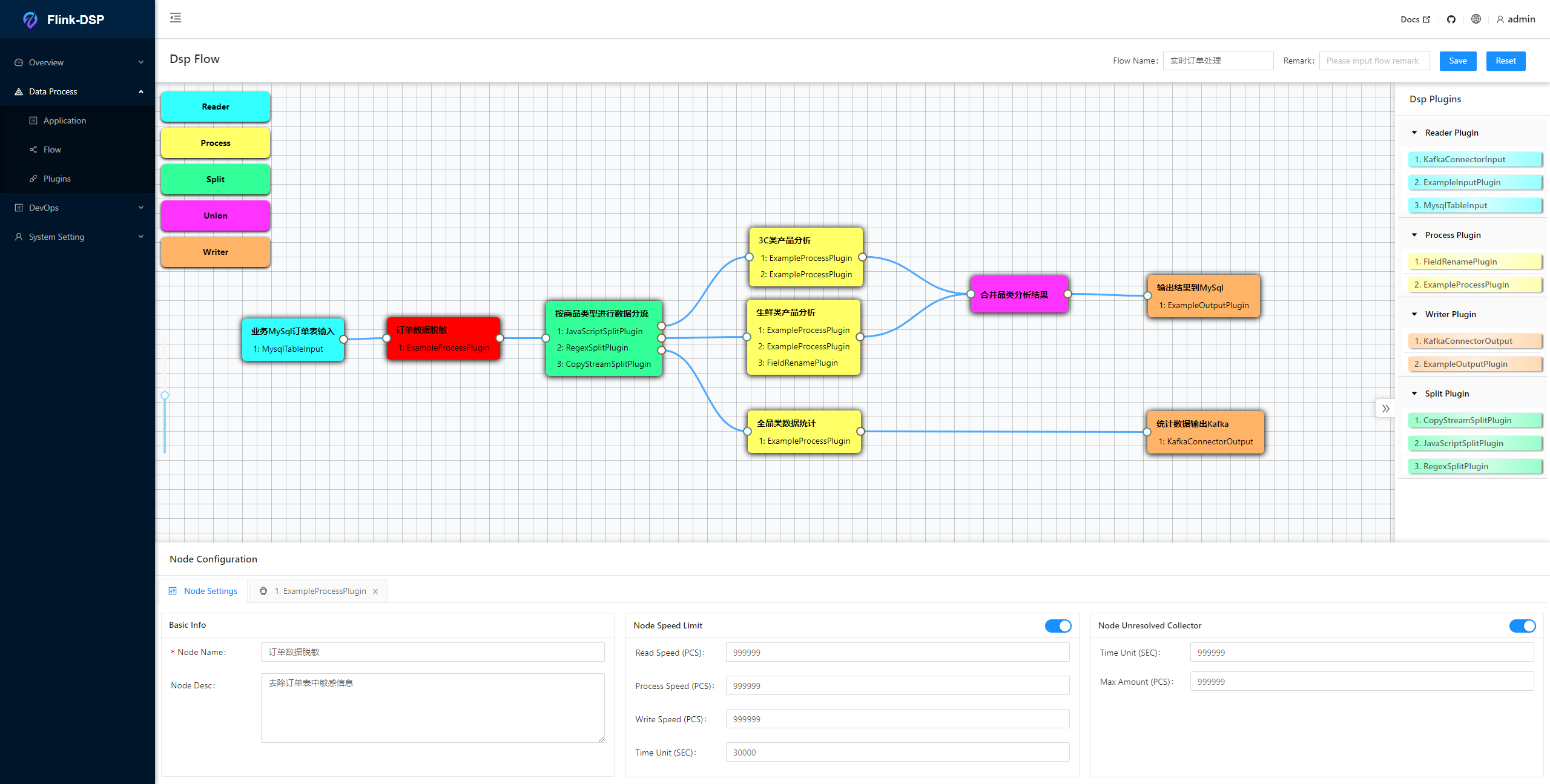
Task: Open the Plugins sidebar item
Action: pos(57,179)
